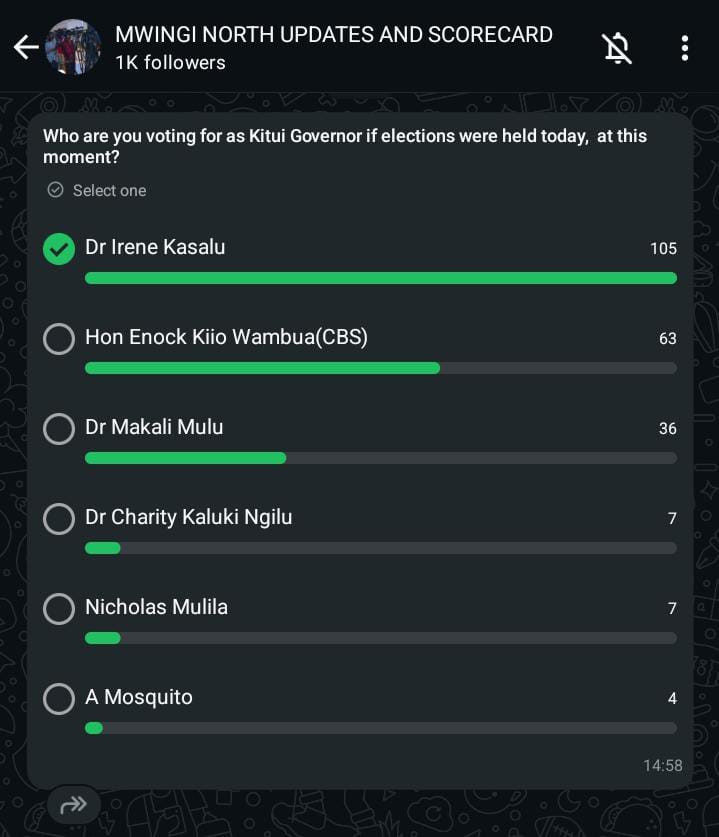Tap the Select one checkmark icon
This screenshot has width=719, height=837.
click(56, 190)
